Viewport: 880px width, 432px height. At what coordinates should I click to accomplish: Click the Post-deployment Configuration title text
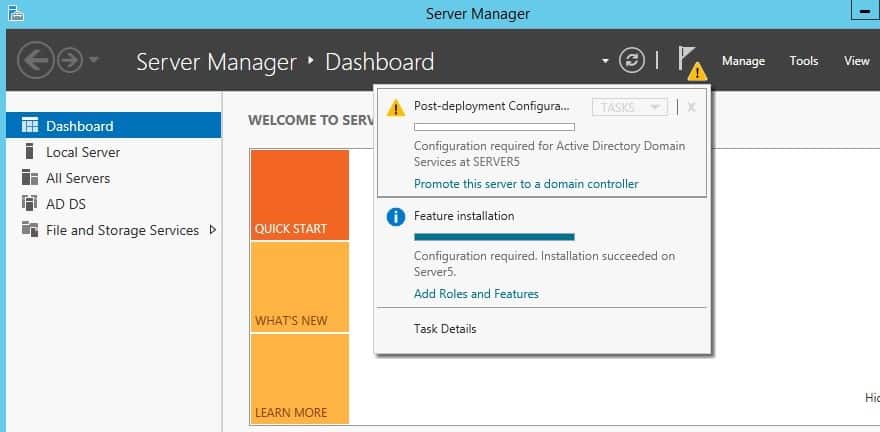(x=491, y=106)
